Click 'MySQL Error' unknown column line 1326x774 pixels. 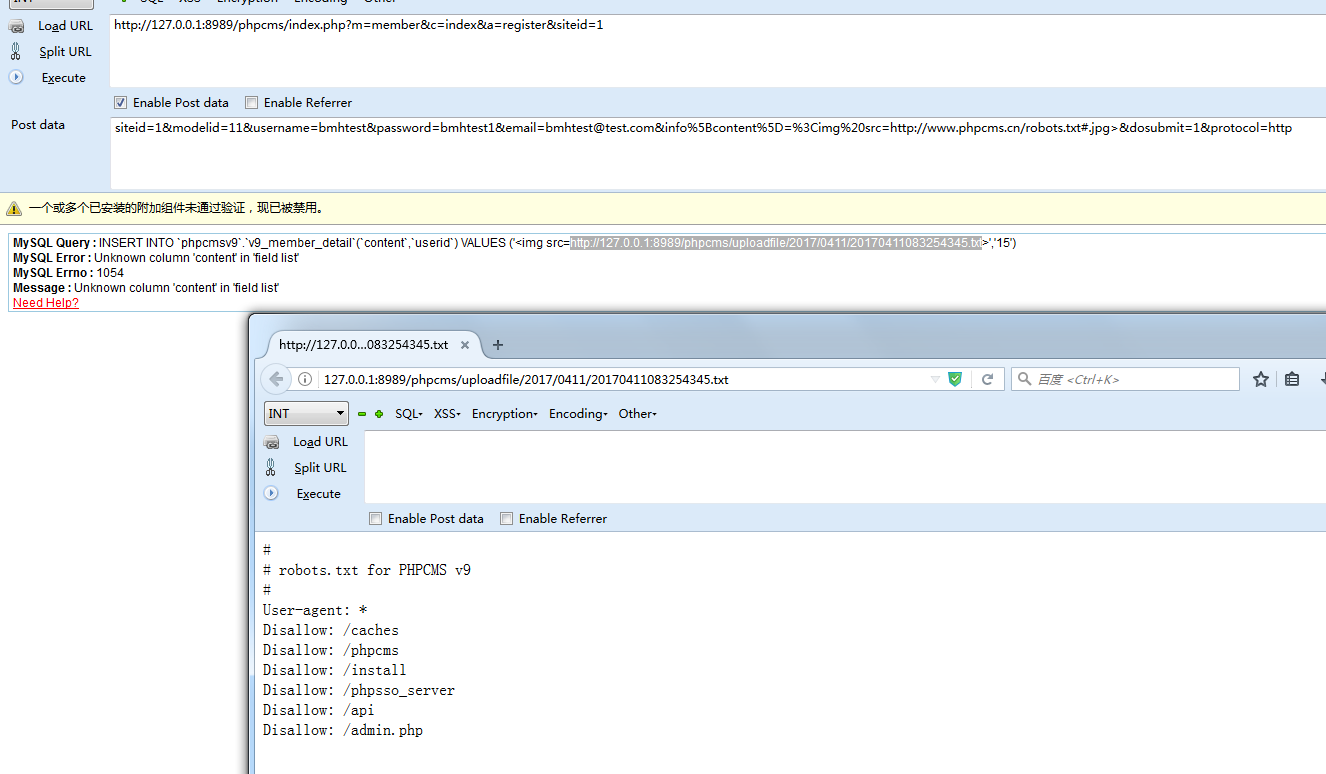point(156,258)
